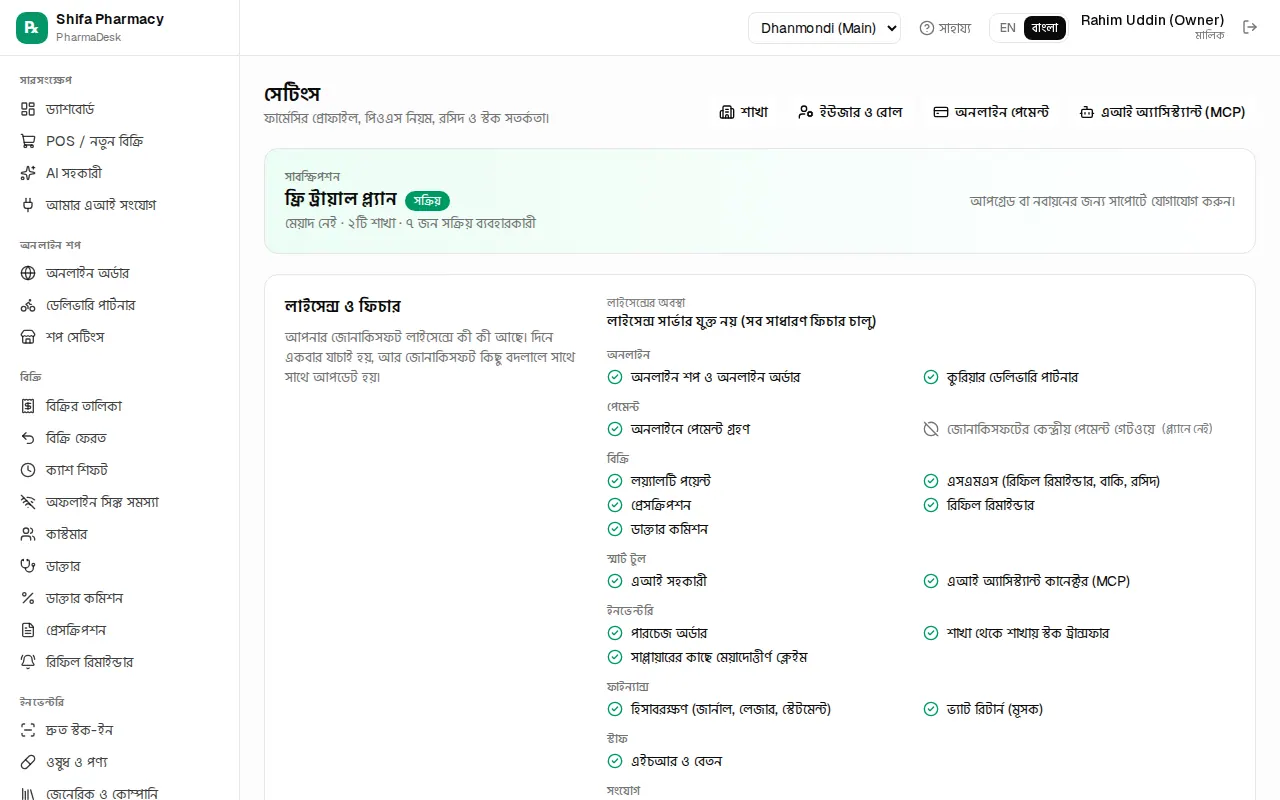This screenshot has height=800, width=1280.
Task: Open the অনলাইন পেমেন্ট tab
Action: [x=991, y=112]
